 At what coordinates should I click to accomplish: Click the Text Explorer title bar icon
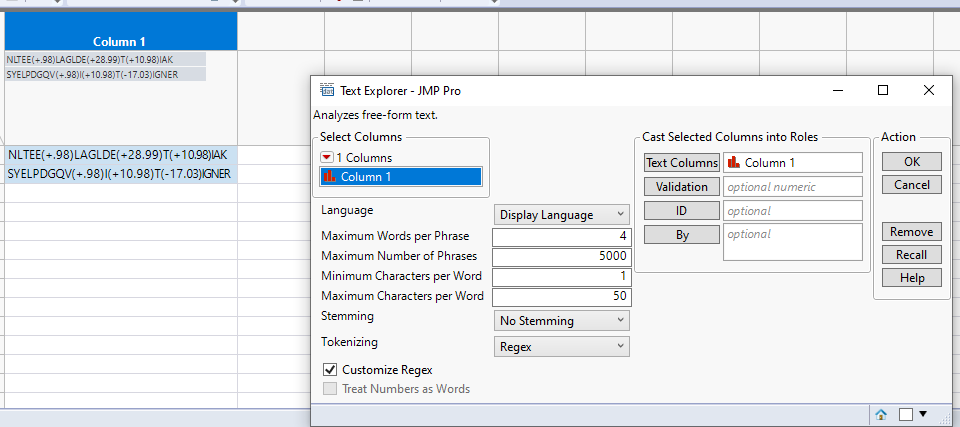326,91
